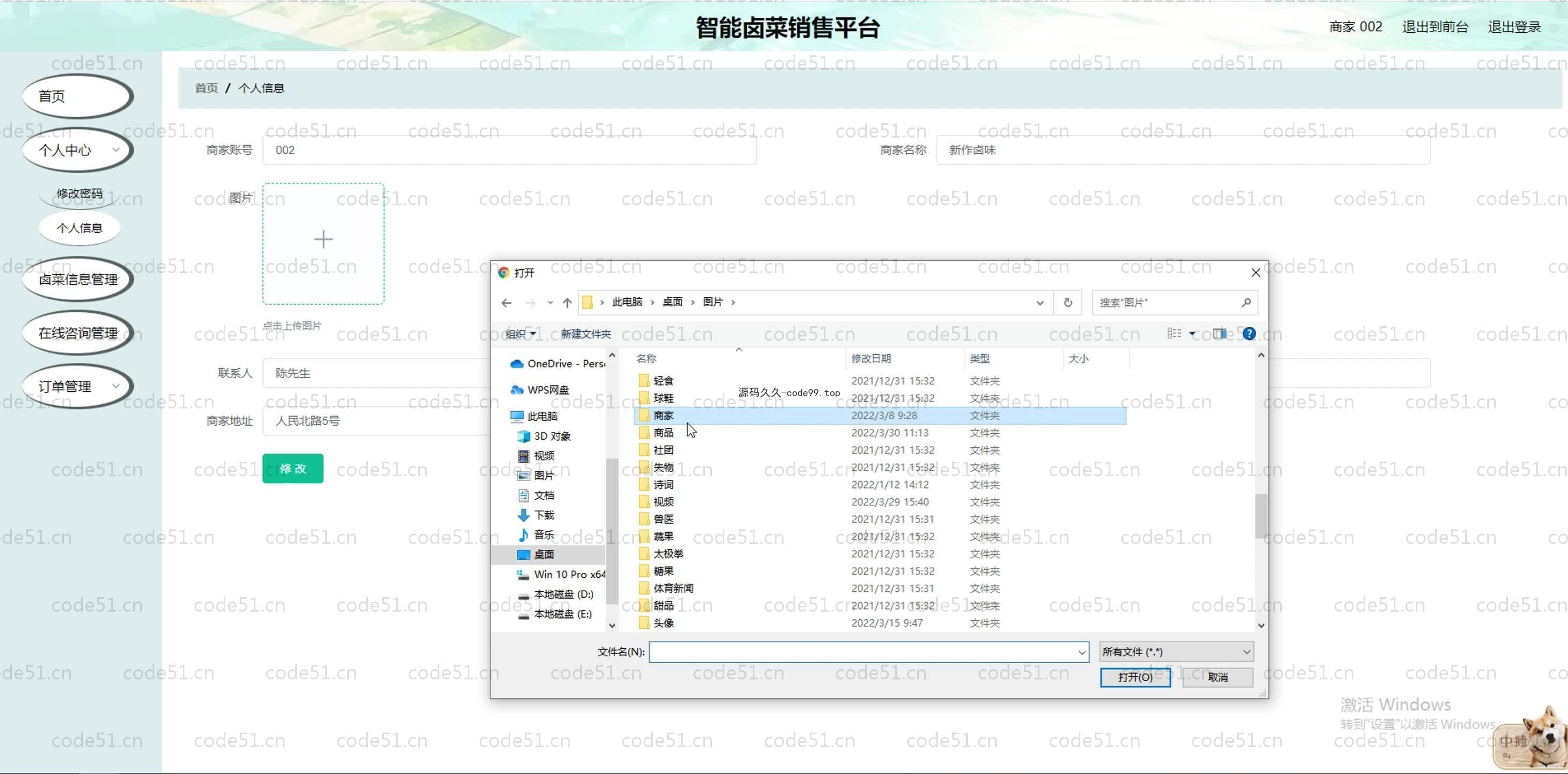The width and height of the screenshot is (1568, 774).
Task: Open the 组织 menu
Action: (521, 333)
